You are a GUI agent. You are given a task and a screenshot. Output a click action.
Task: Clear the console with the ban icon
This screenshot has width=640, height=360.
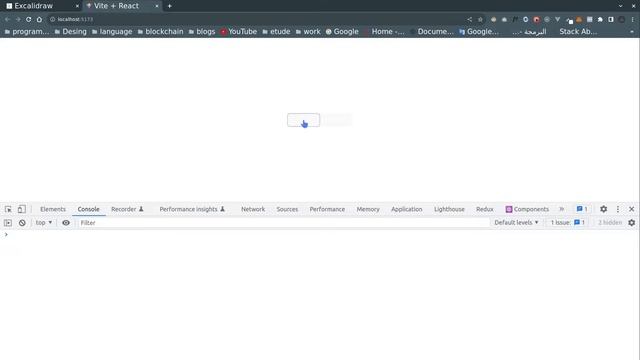(22, 223)
